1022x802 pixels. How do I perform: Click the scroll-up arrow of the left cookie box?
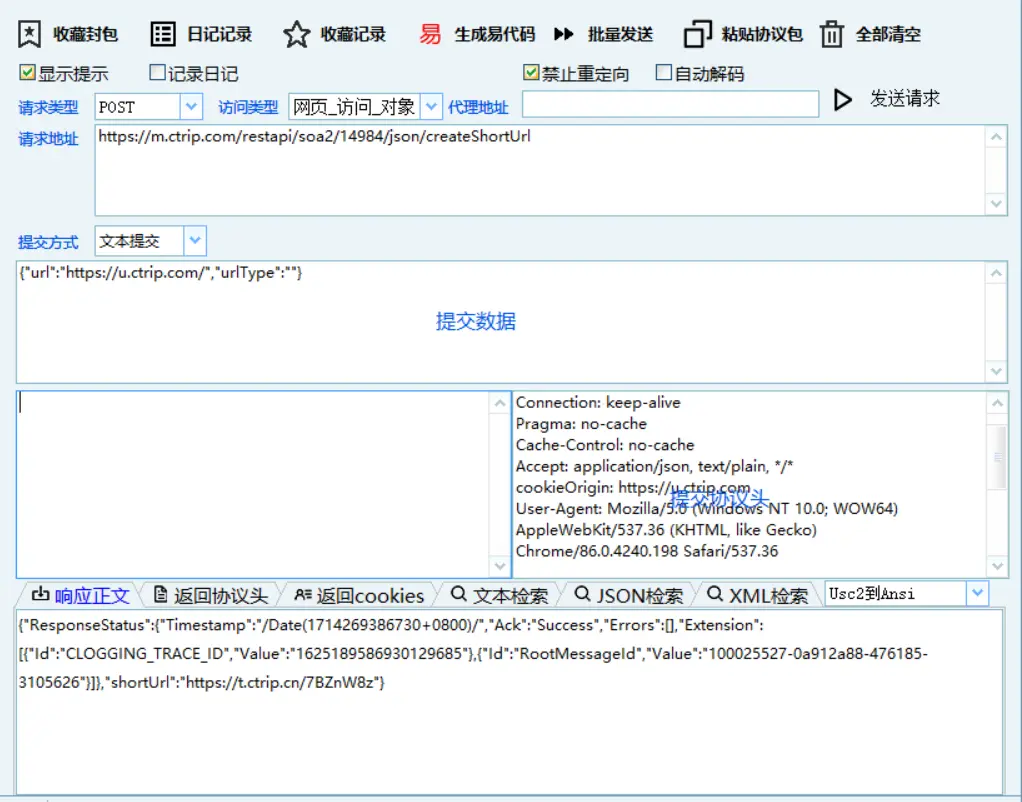[x=500, y=404]
